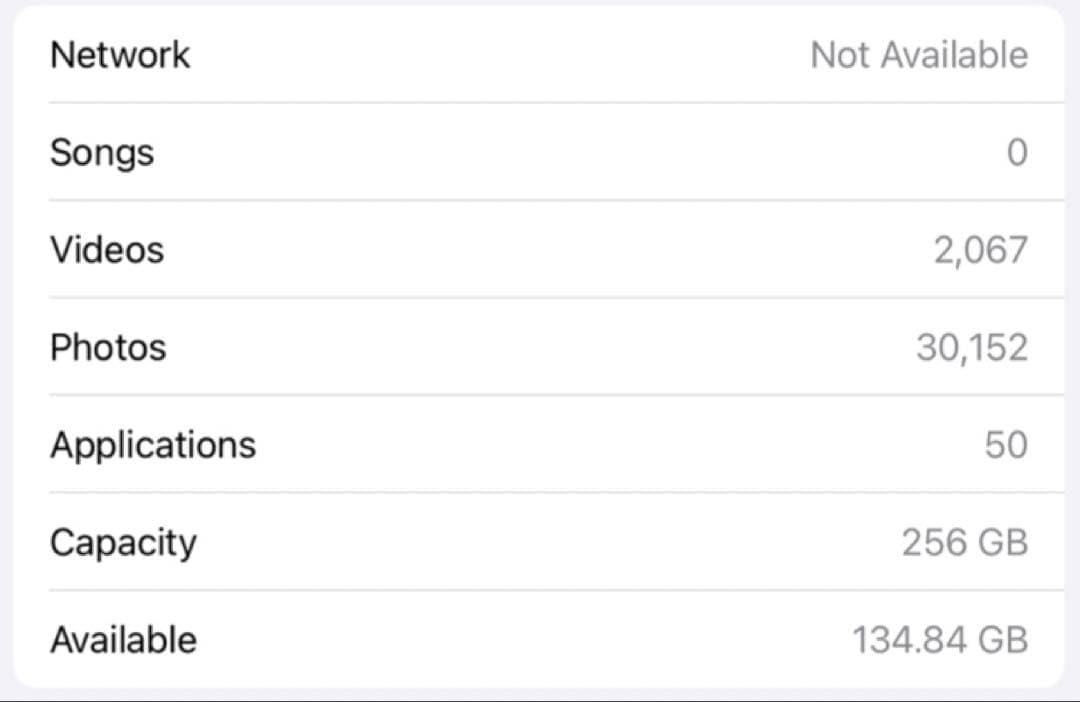Tap the Photos label
The height and width of the screenshot is (702, 1080).
tap(108, 347)
